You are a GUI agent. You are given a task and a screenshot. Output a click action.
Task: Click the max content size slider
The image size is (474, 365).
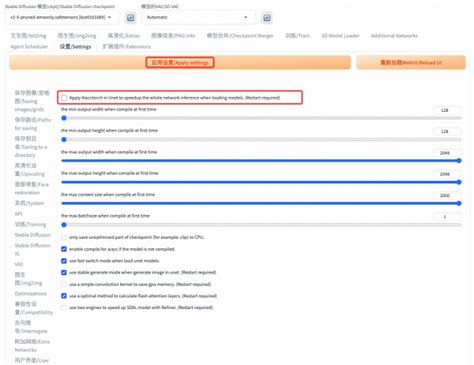coord(261,203)
